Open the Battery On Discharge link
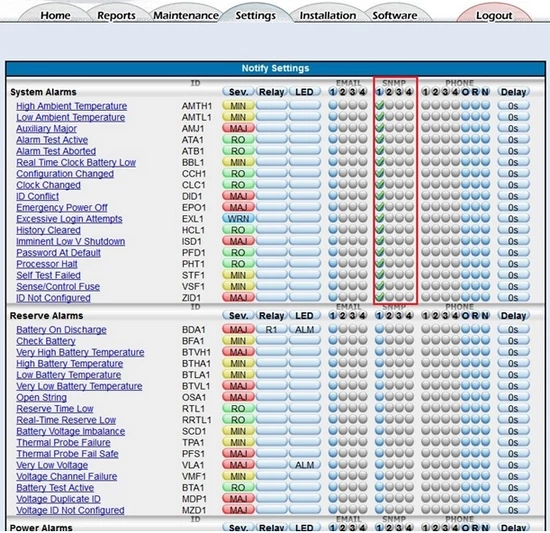Viewport: 550px width, 533px height. [61, 330]
